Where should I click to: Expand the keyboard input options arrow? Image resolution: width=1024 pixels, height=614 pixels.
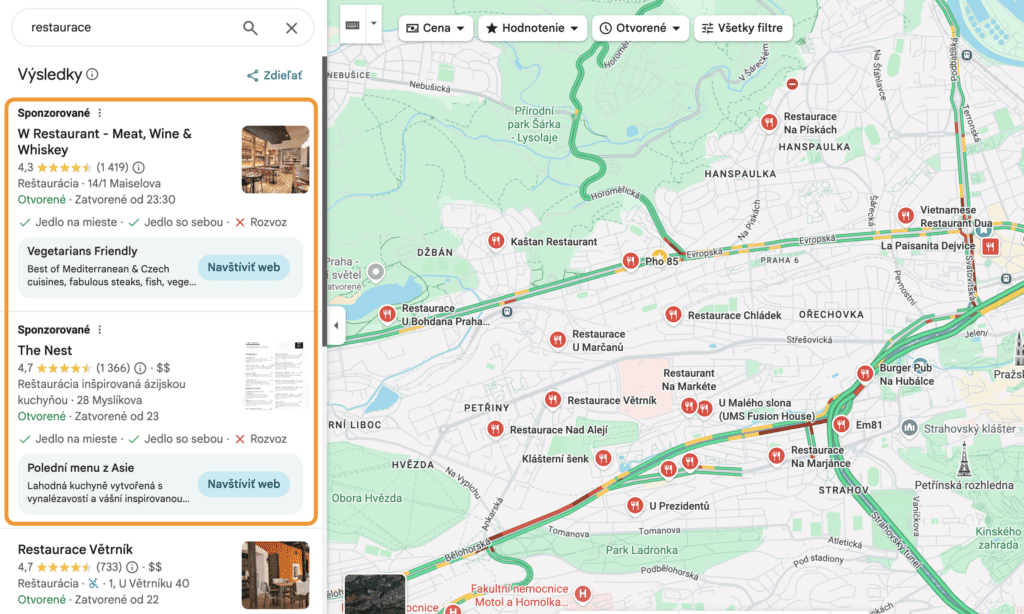coord(374,23)
